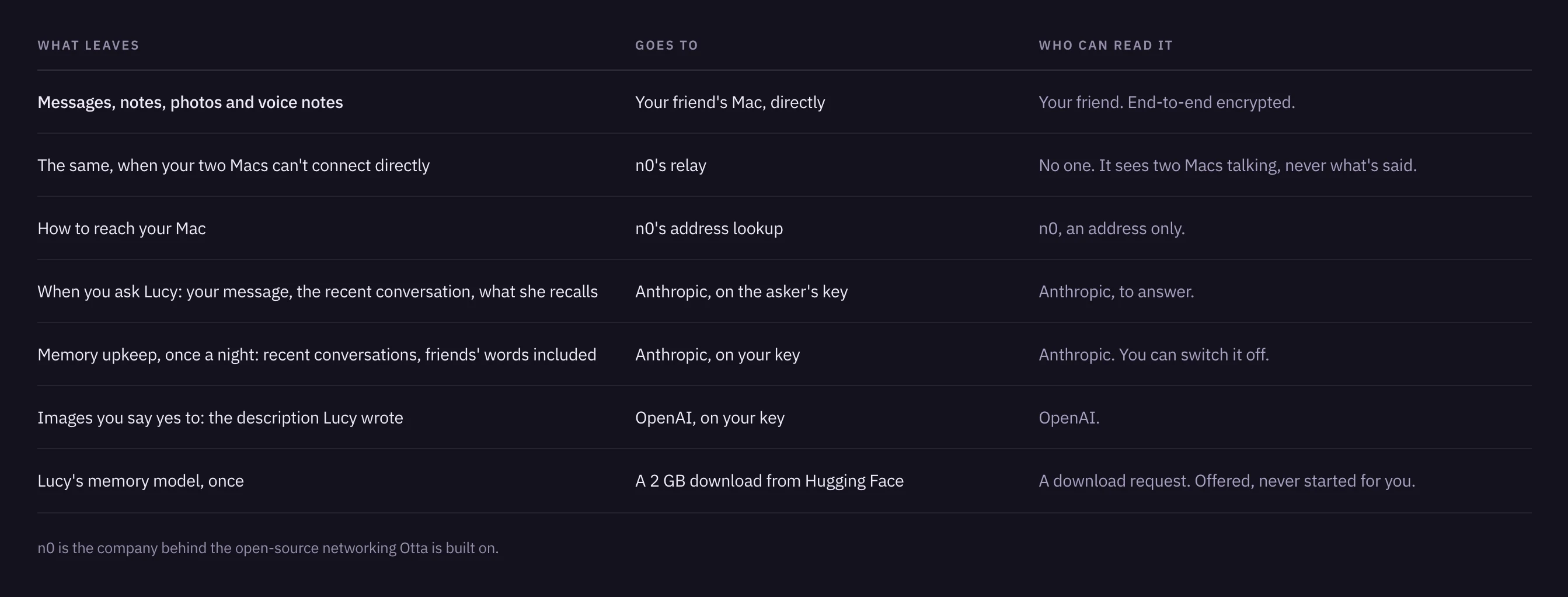The height and width of the screenshot is (597, 1568).
Task: Click the 'n0's address lookup' cell
Action: point(709,228)
